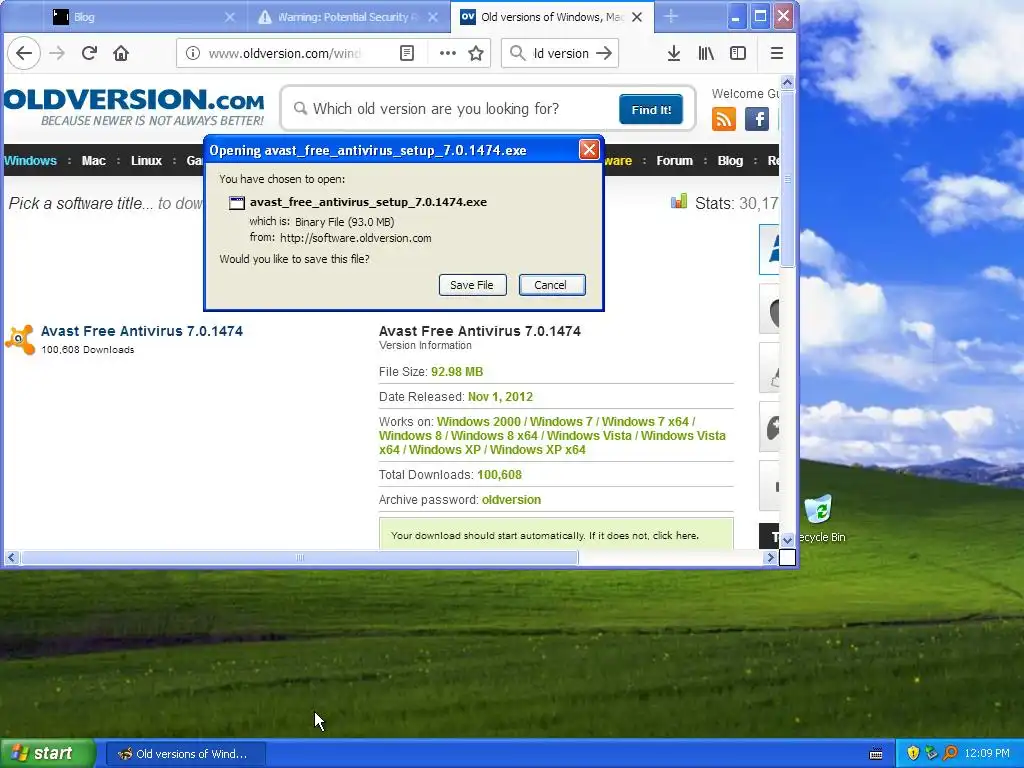Open a new tab with plus icon
The height and width of the screenshot is (768, 1024).
[671, 16]
